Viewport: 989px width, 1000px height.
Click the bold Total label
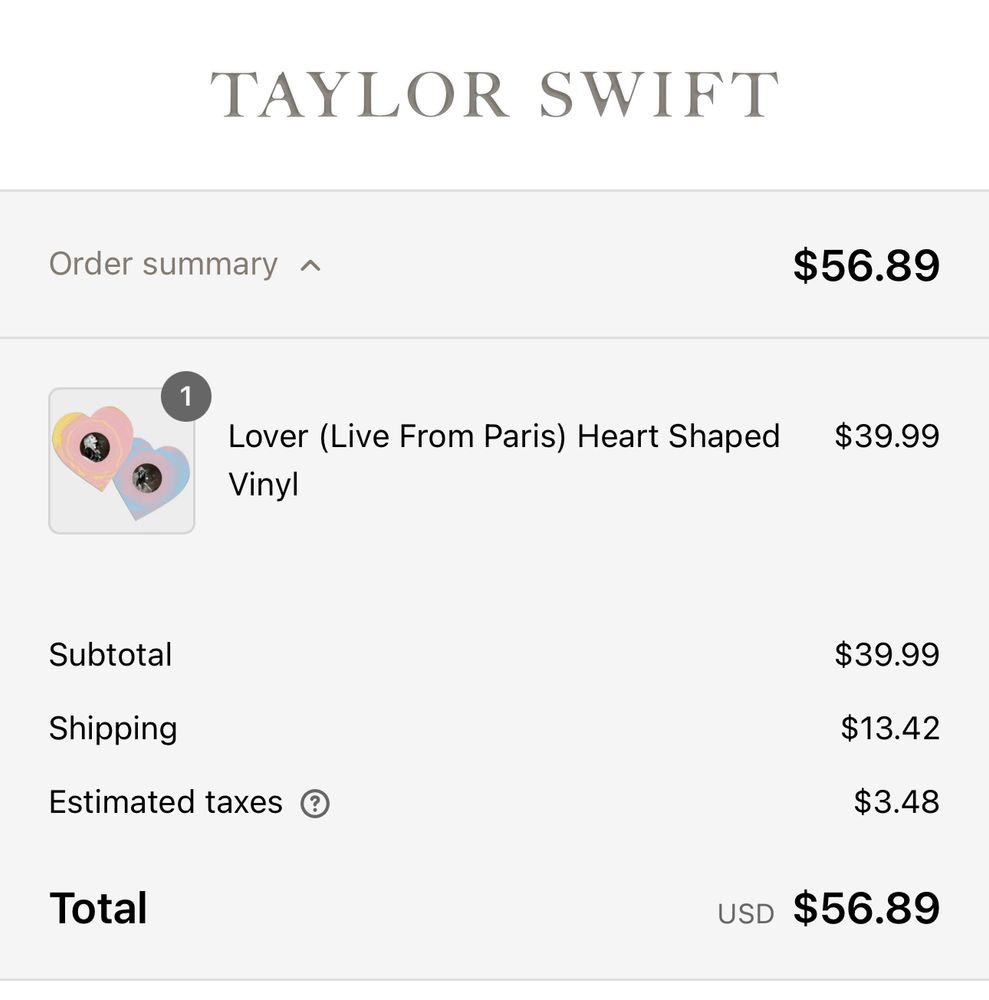tap(98, 908)
